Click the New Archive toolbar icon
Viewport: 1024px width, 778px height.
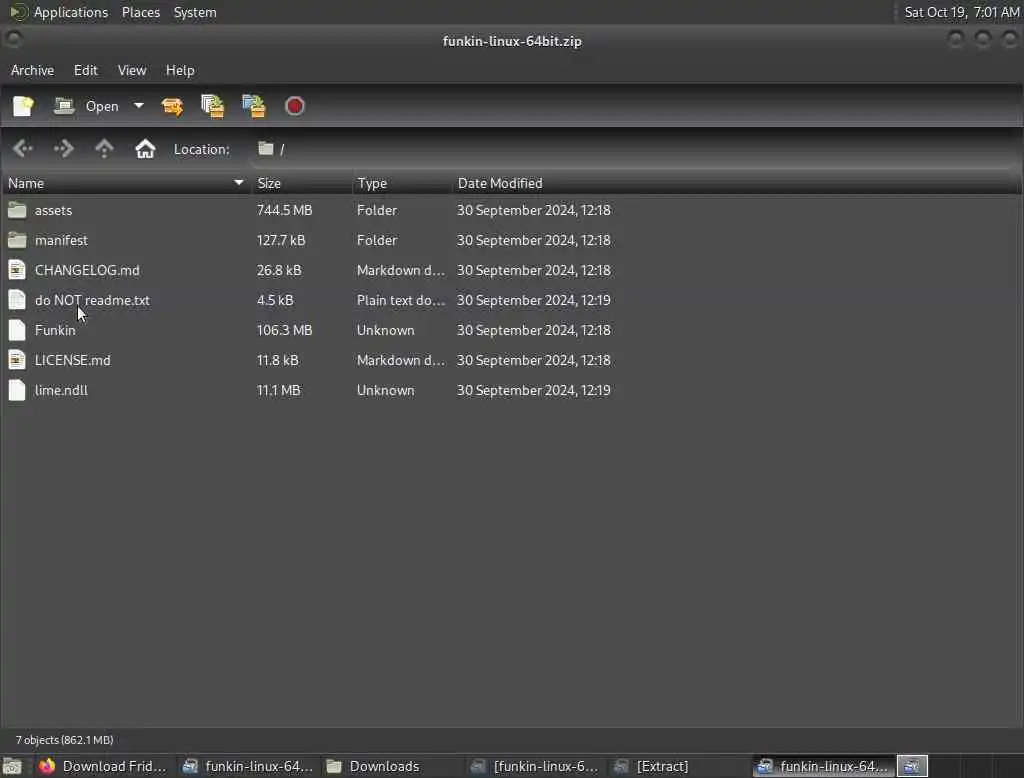click(23, 106)
